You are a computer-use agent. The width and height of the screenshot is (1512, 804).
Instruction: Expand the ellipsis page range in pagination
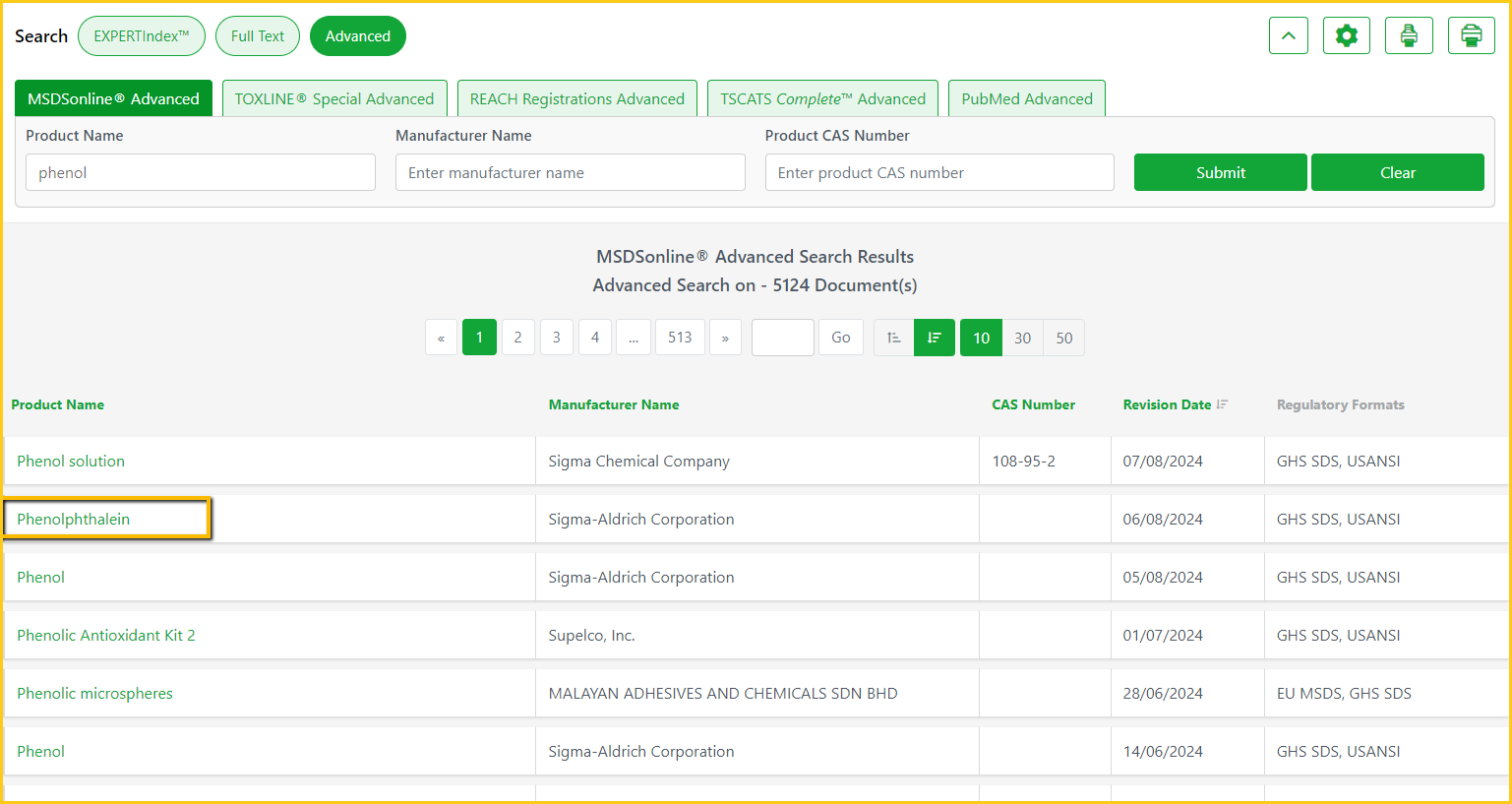pyautogui.click(x=634, y=338)
